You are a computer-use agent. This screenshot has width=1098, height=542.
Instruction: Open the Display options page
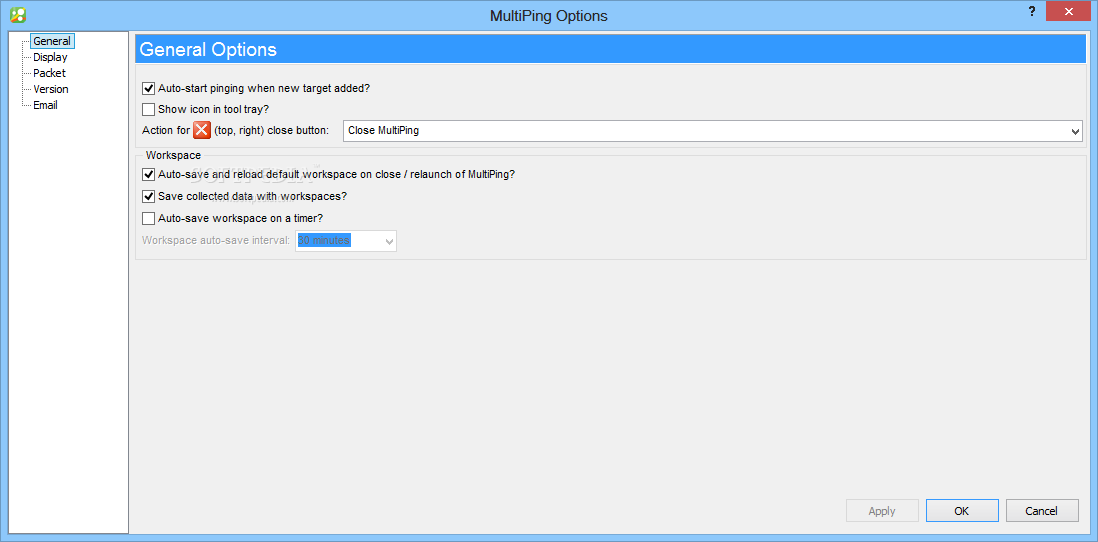(50, 57)
